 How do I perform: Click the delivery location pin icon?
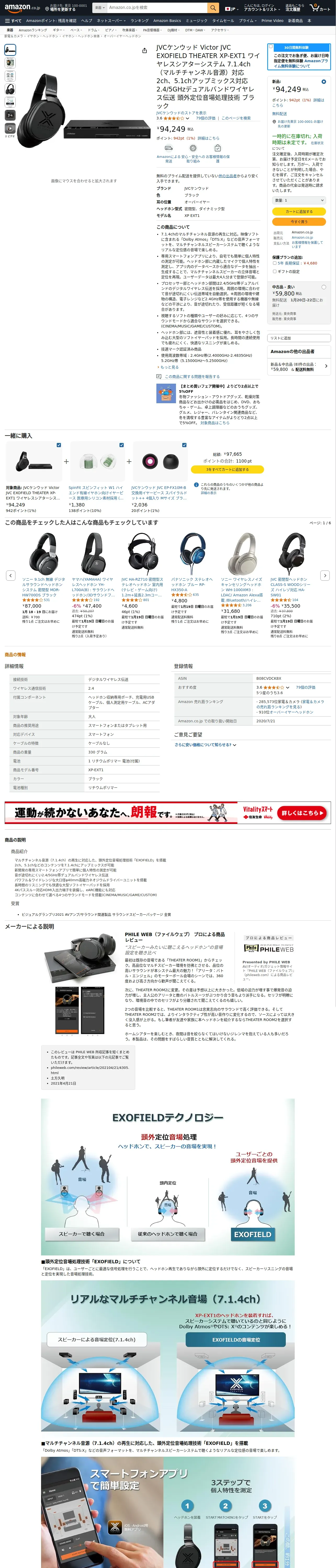tap(274, 122)
